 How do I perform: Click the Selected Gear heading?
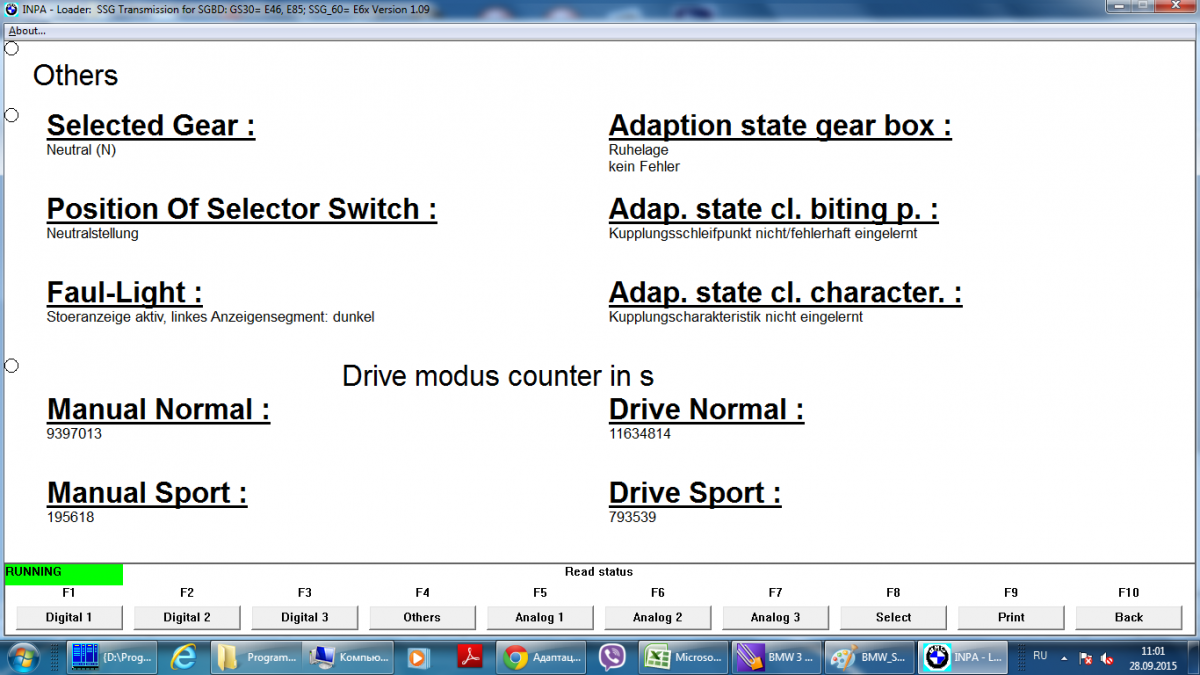point(151,126)
